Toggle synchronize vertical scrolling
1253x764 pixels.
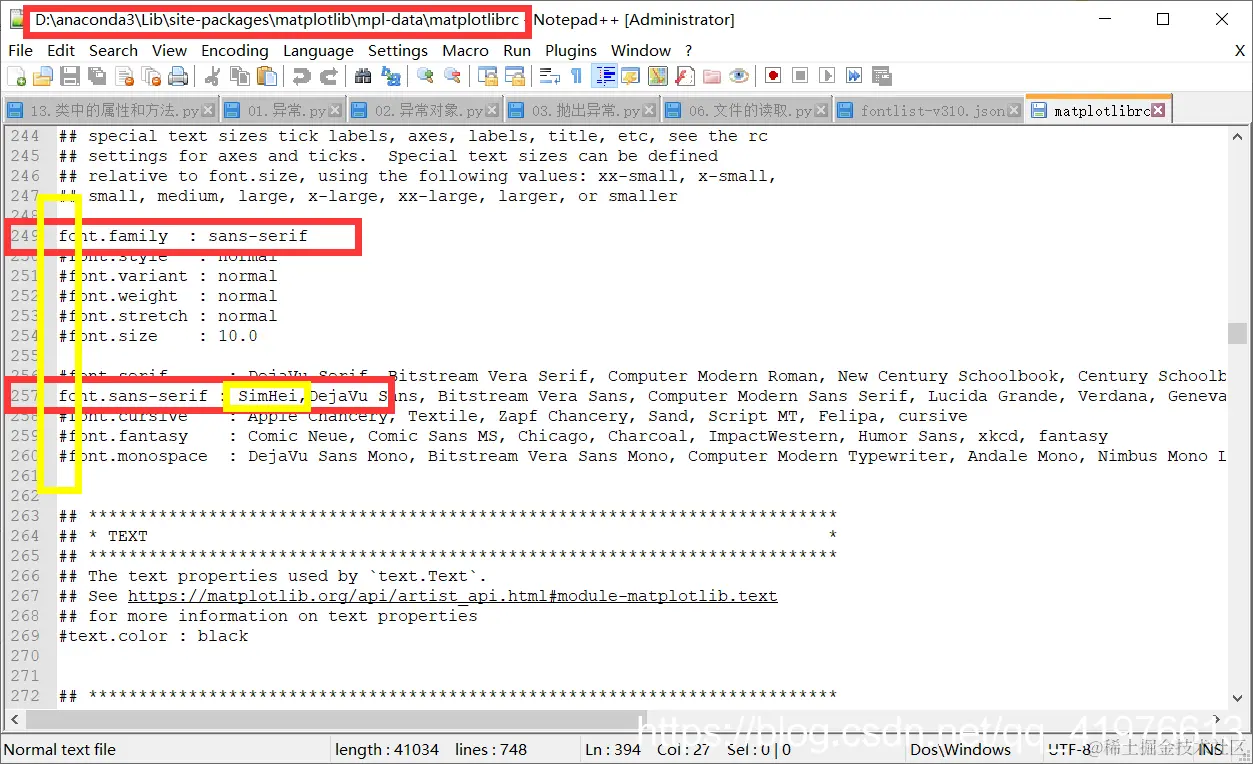487,76
